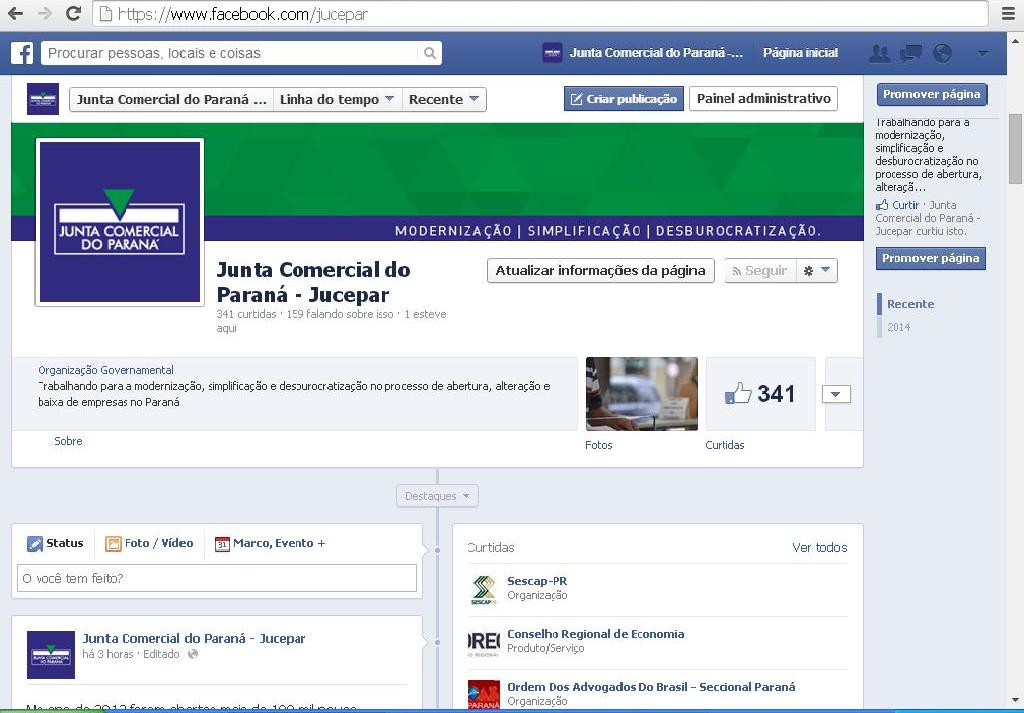The width and height of the screenshot is (1024, 713).
Task: Select Recente in the timeline sidebar
Action: point(910,304)
